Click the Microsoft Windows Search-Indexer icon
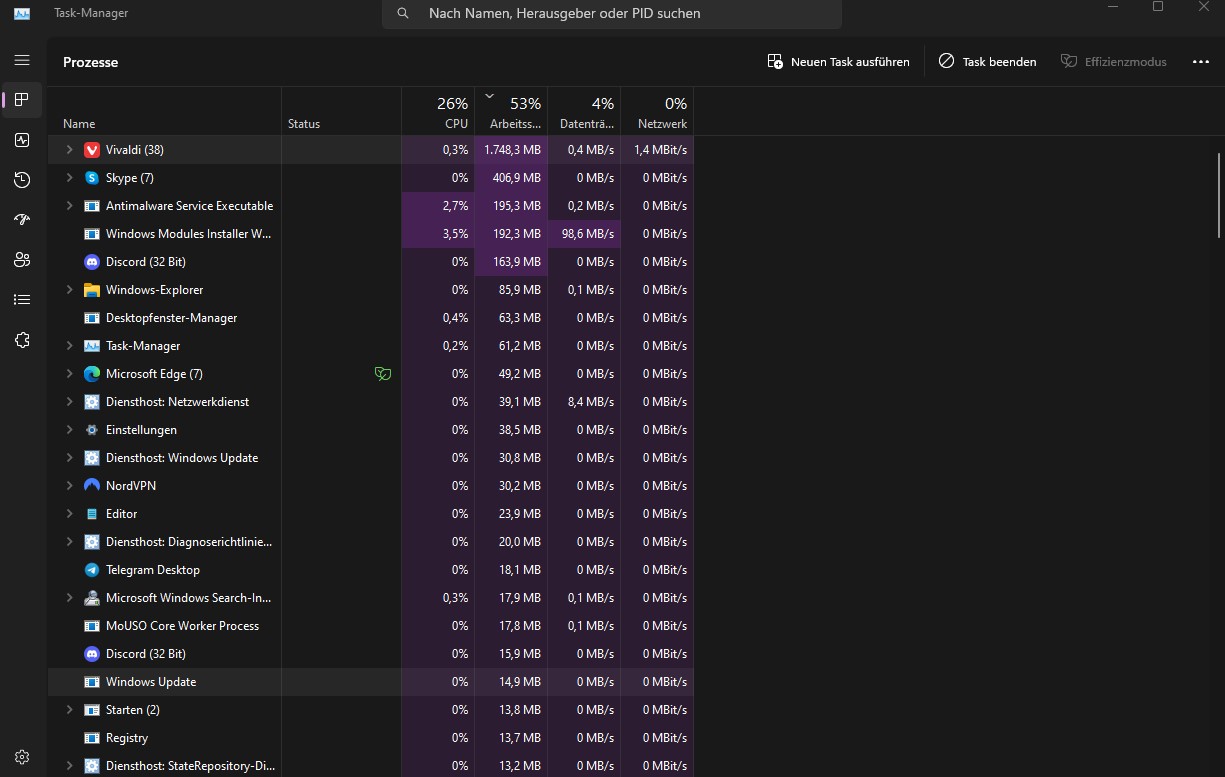 92,598
